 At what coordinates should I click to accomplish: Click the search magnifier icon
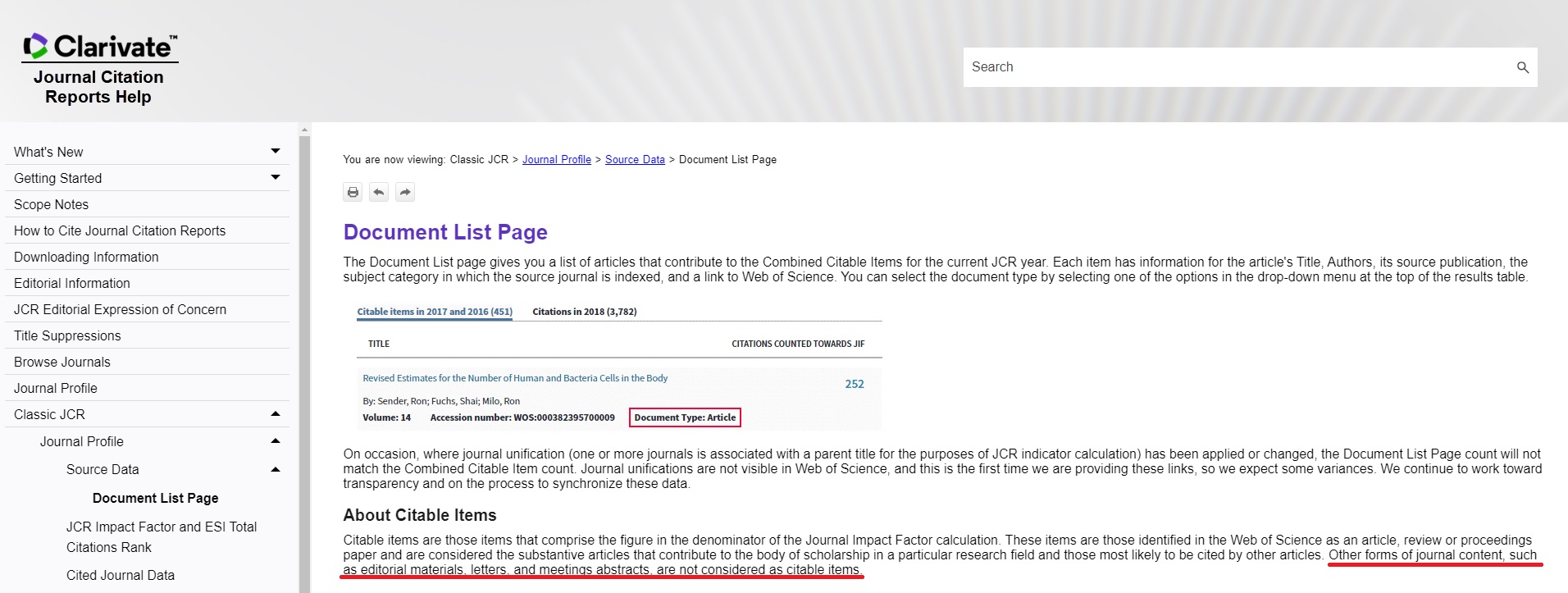click(x=1522, y=67)
